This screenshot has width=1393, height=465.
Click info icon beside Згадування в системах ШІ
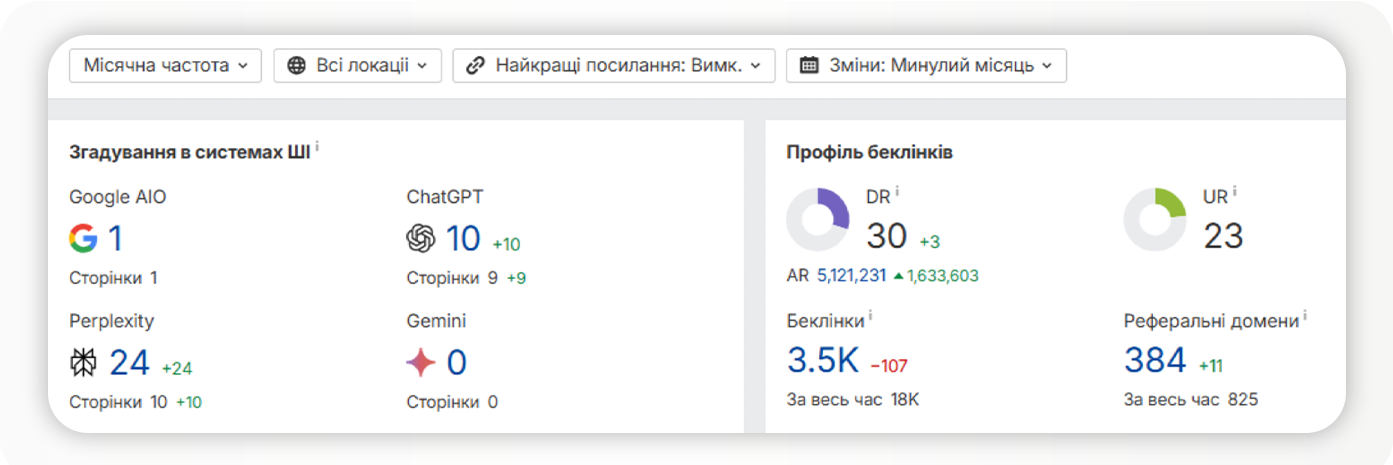point(317,147)
